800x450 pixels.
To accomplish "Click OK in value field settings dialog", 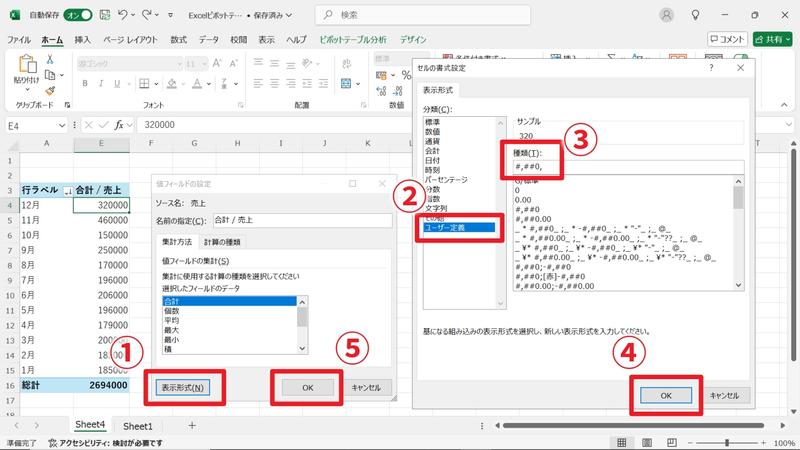I will (x=308, y=388).
